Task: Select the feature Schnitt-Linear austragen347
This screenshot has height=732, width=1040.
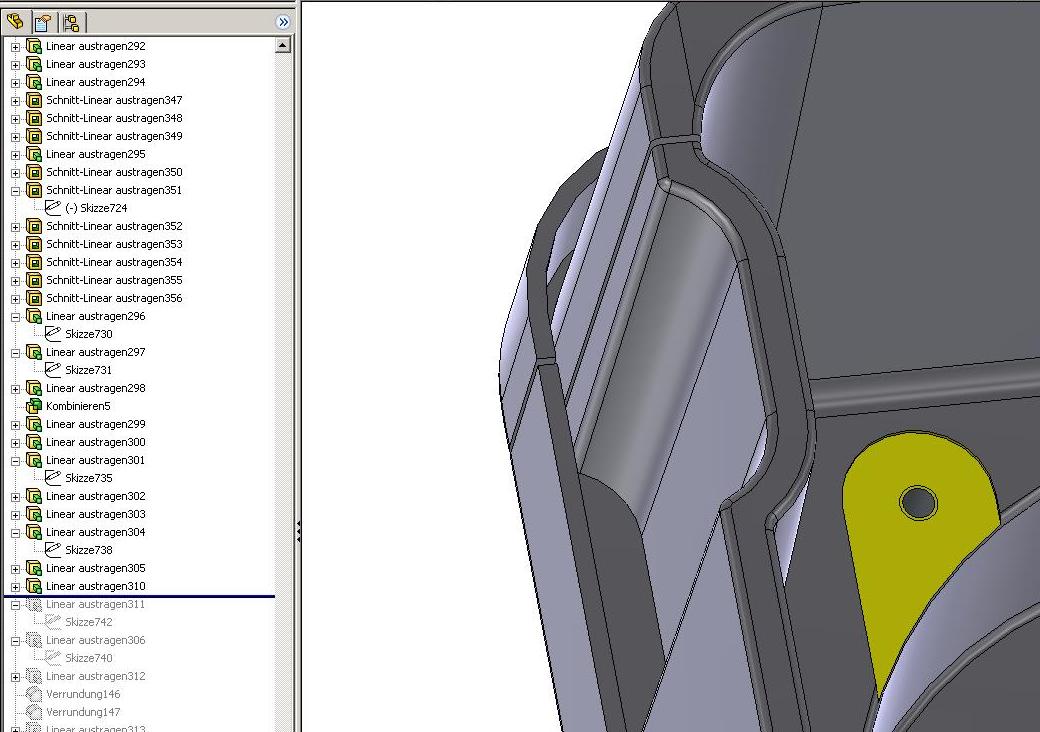Action: pos(114,100)
